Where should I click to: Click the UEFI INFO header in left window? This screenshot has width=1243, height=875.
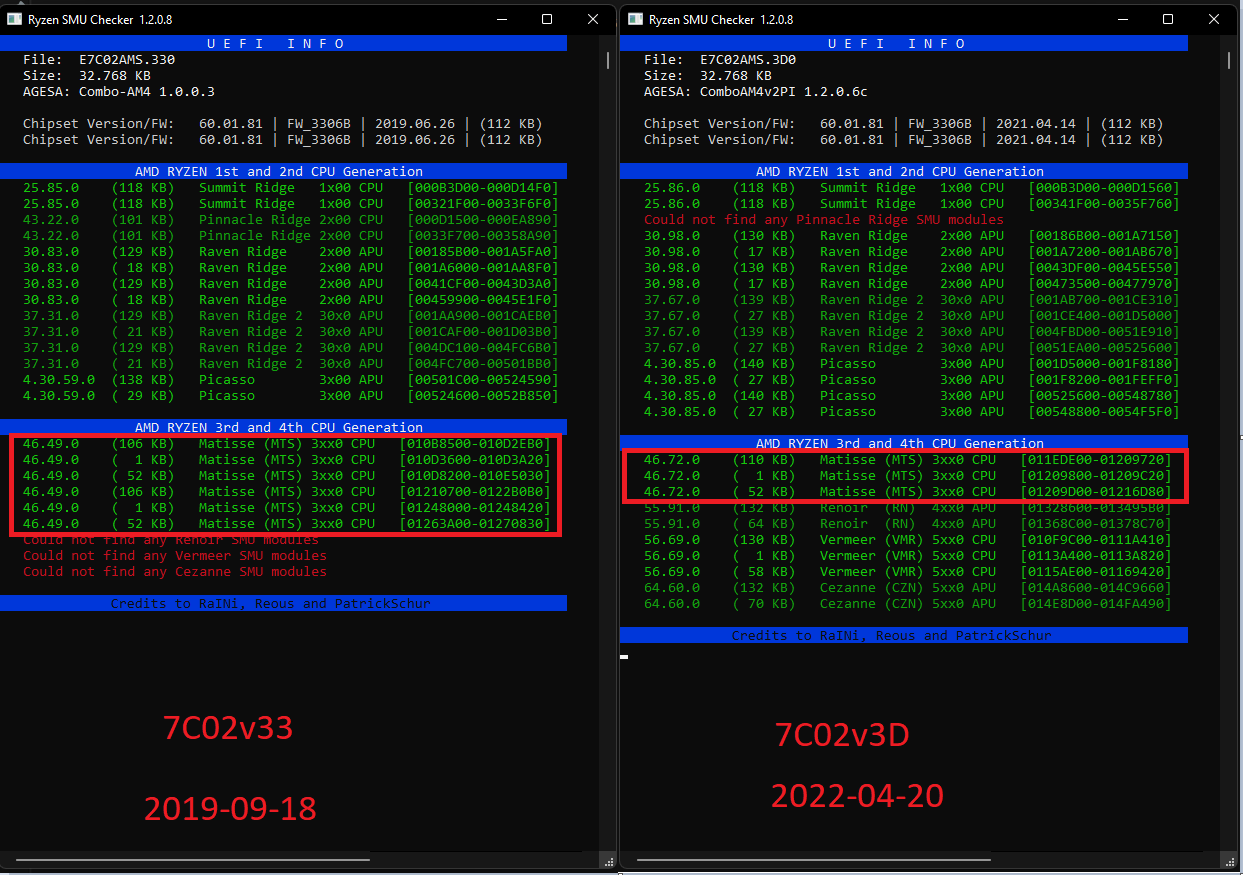(x=283, y=43)
